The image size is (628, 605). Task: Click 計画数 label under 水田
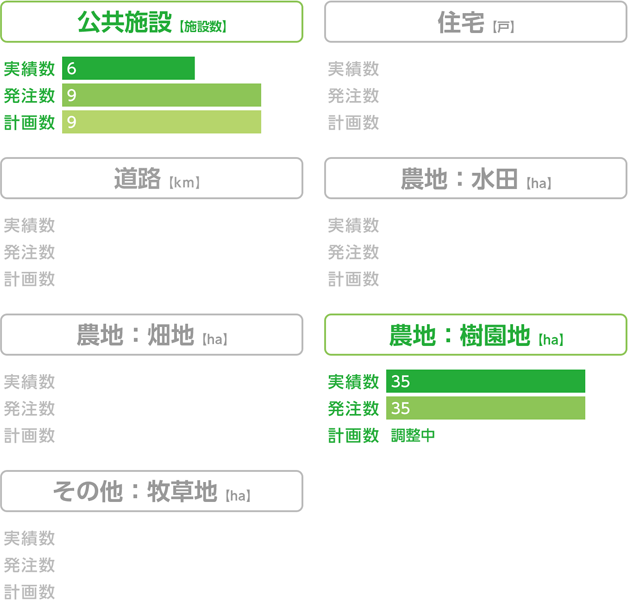(354, 279)
